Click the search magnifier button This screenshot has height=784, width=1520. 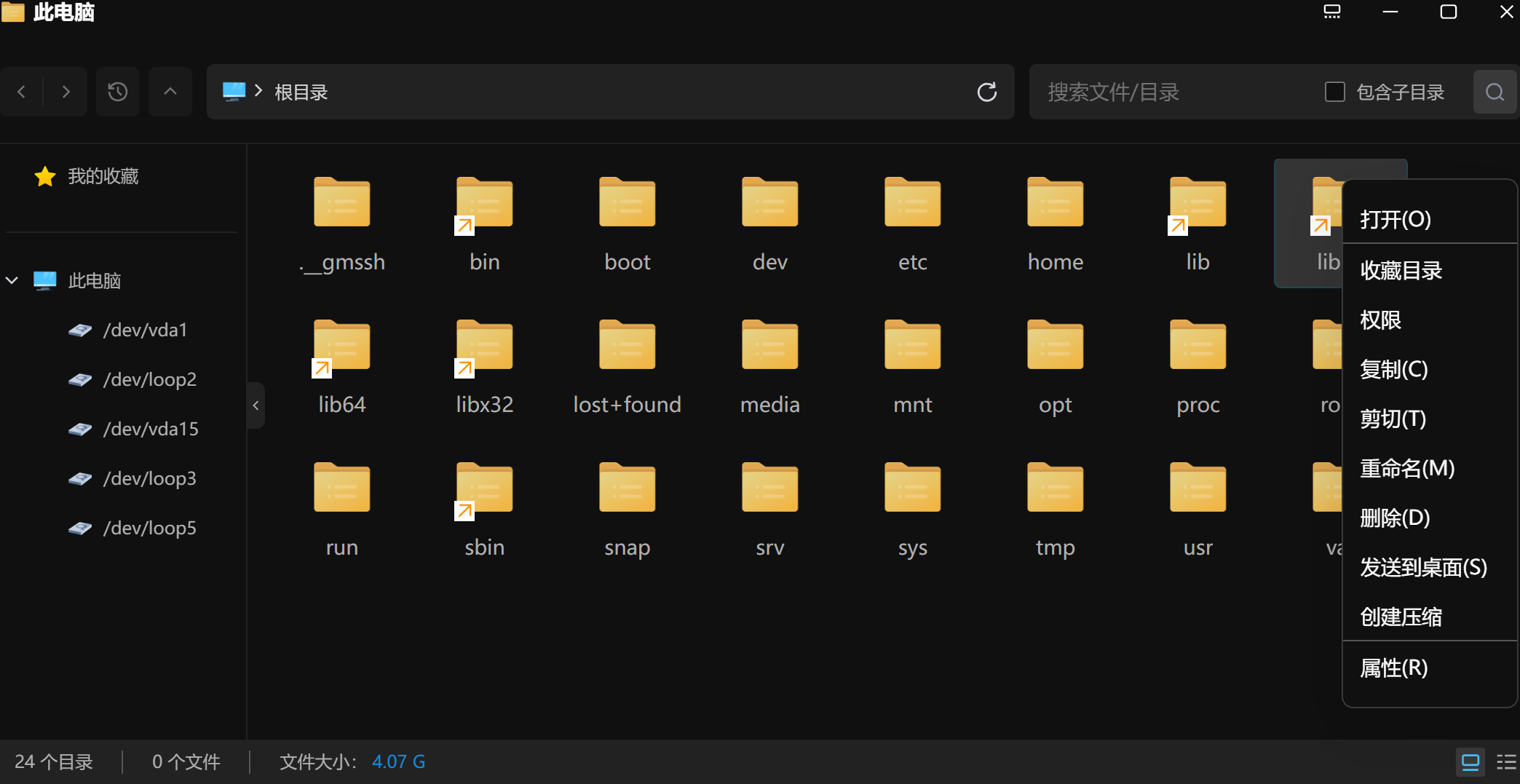click(1495, 92)
